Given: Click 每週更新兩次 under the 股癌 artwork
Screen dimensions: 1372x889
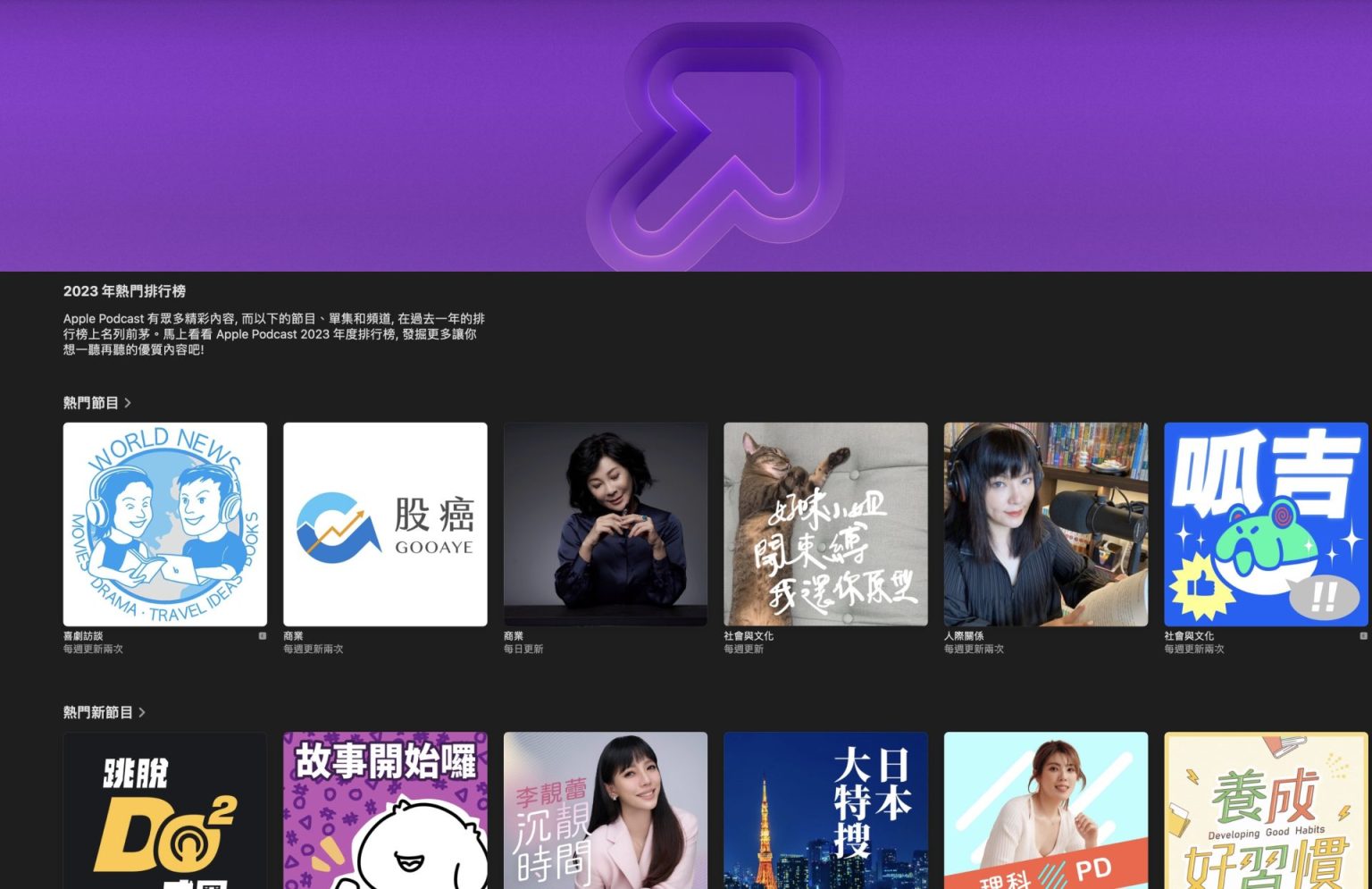Looking at the screenshot, I should pyautogui.click(x=314, y=650).
